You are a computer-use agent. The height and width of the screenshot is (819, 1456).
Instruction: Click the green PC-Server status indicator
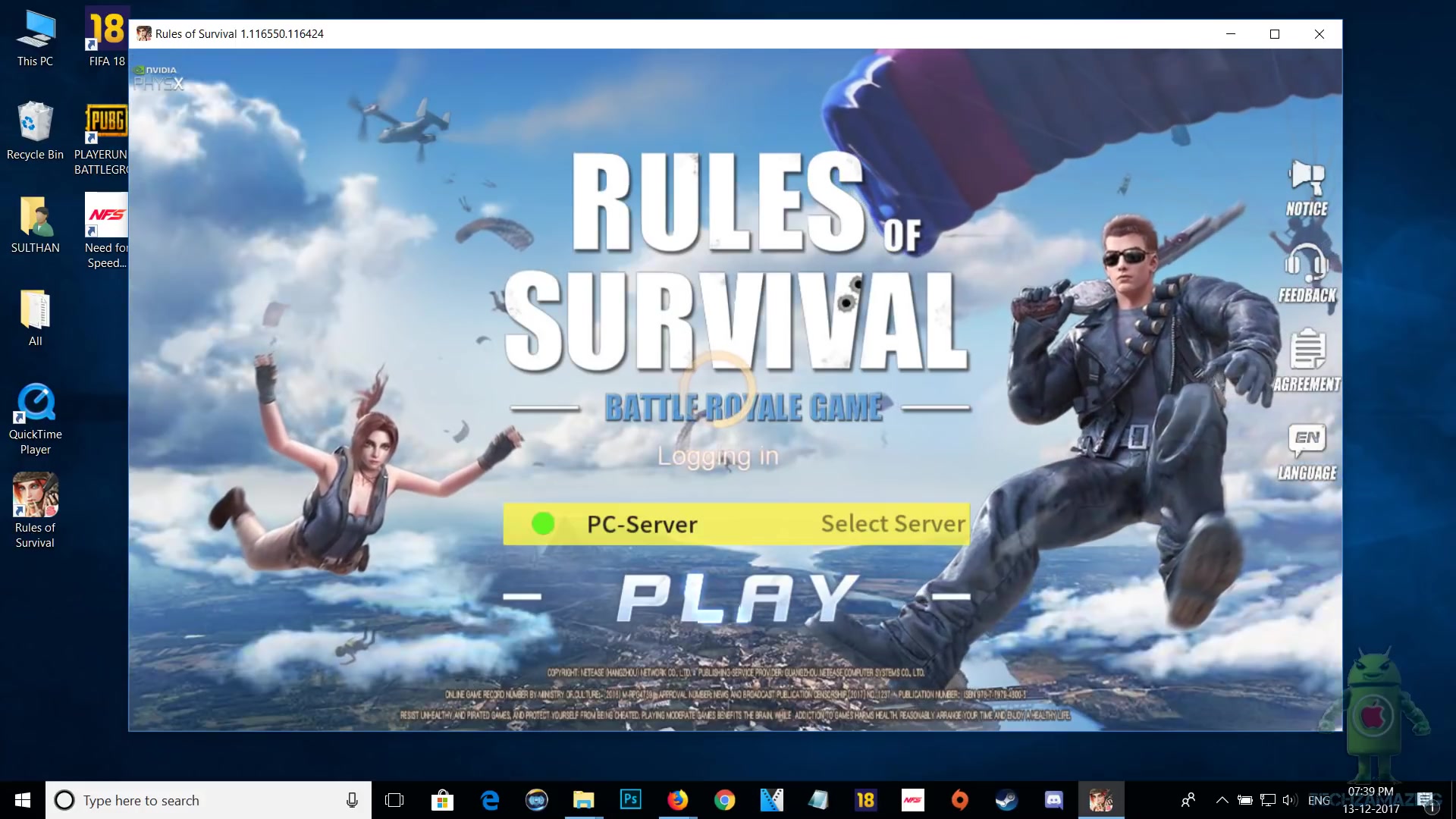(x=543, y=523)
